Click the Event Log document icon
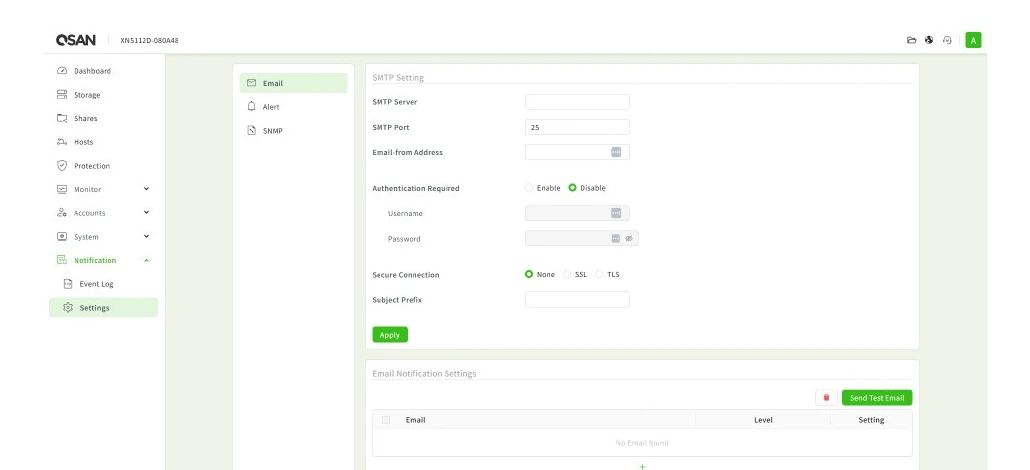Viewport: 1030px width, 470px height. click(x=67, y=284)
